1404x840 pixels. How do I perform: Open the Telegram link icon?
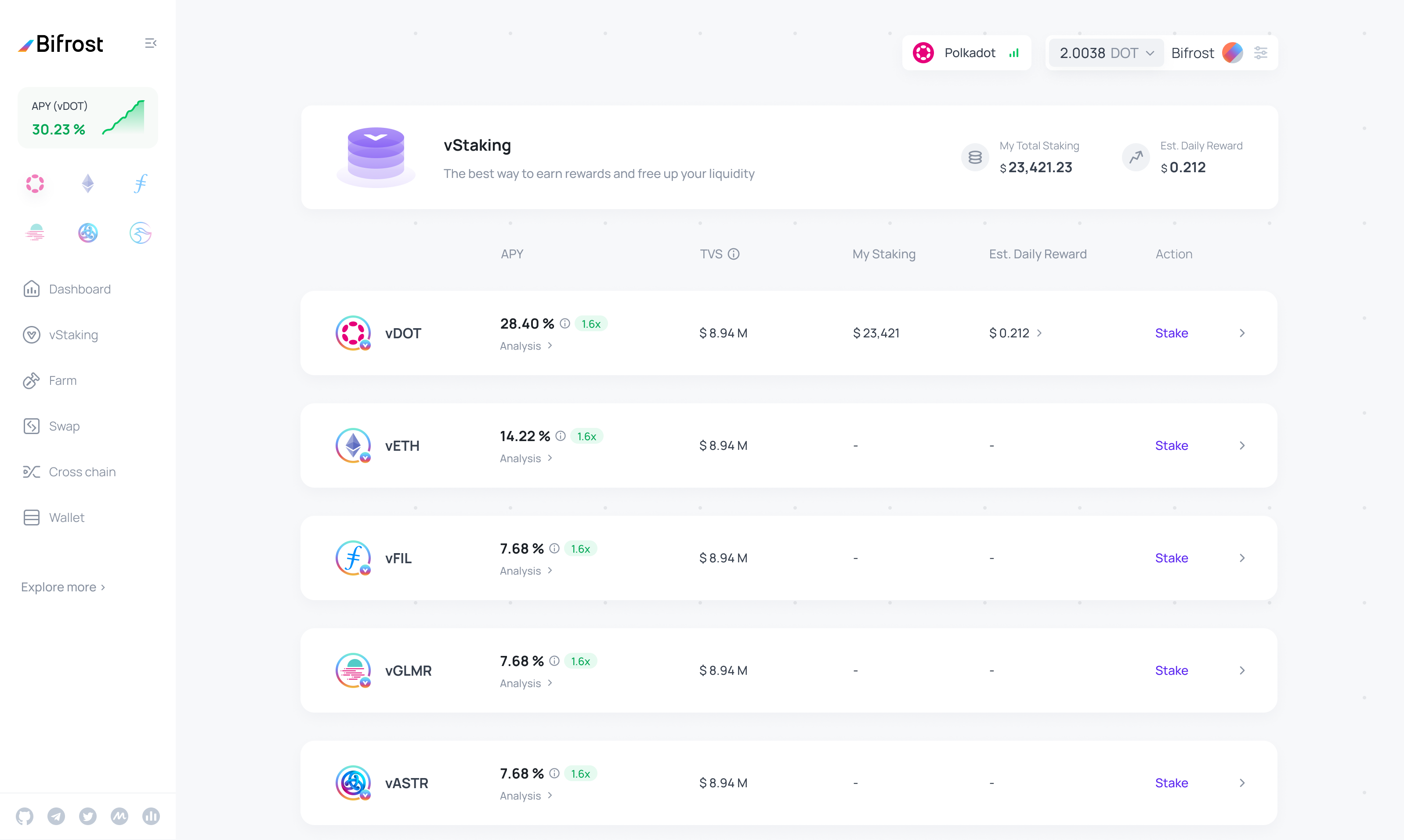[56, 816]
